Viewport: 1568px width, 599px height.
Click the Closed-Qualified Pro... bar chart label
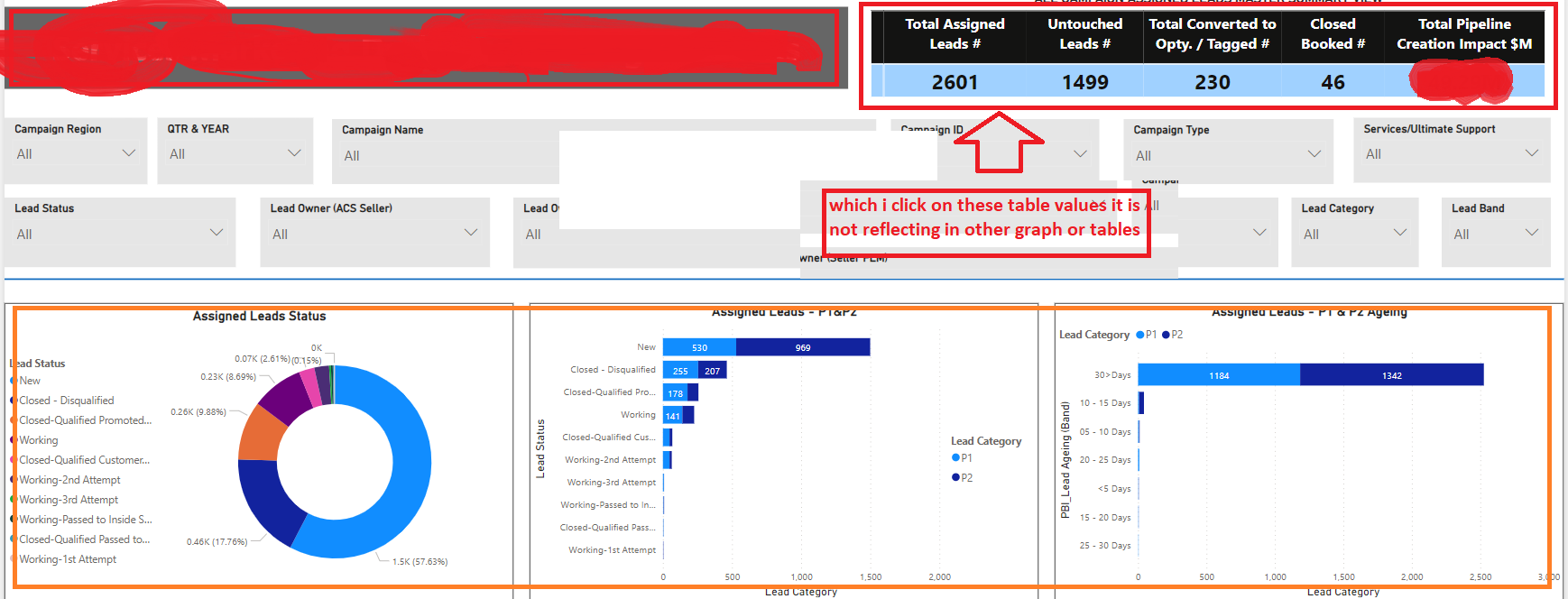(610, 392)
